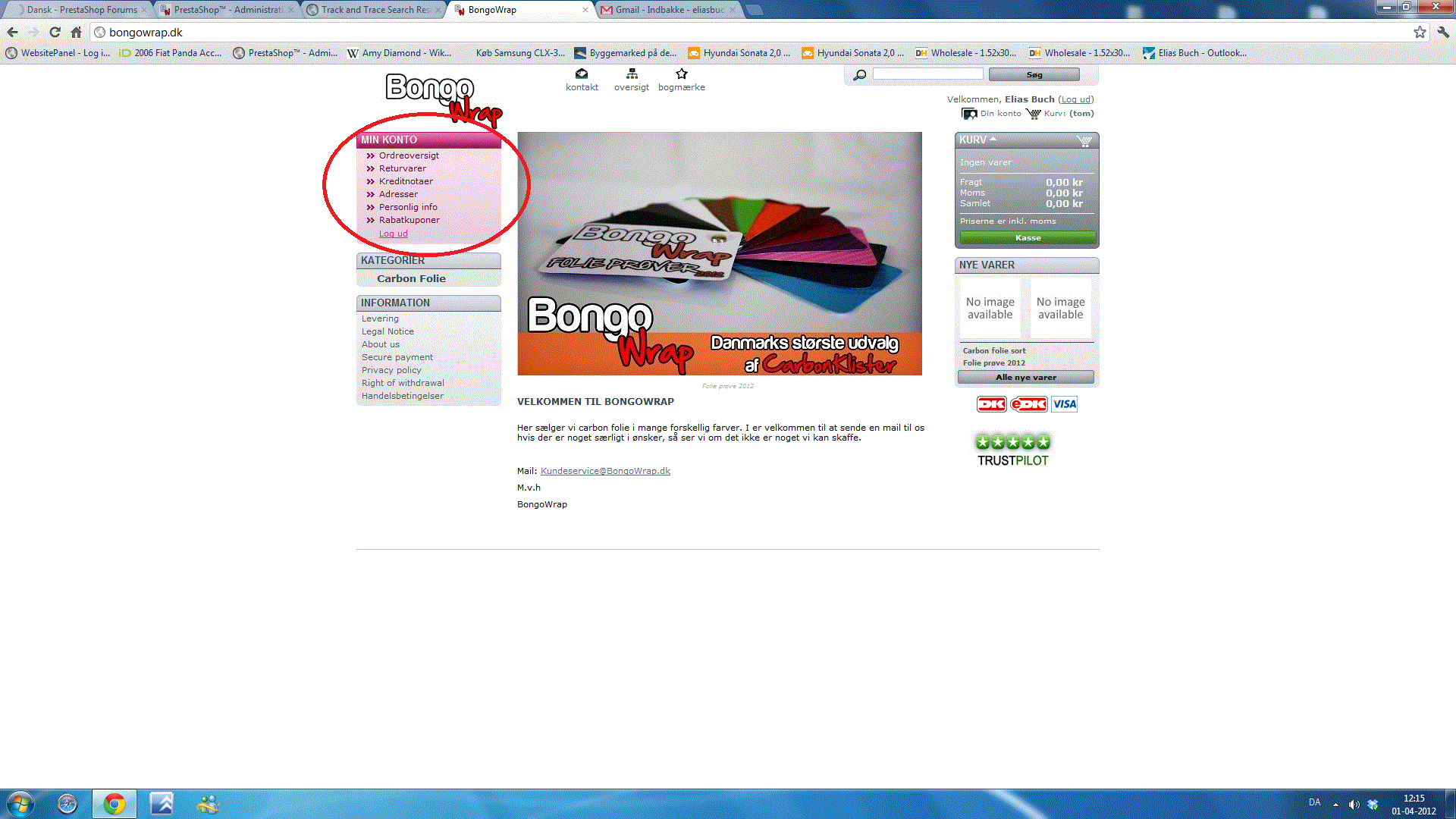Open 2006 Fiat Panda bookmark
The height and width of the screenshot is (819, 1456).
(x=171, y=53)
